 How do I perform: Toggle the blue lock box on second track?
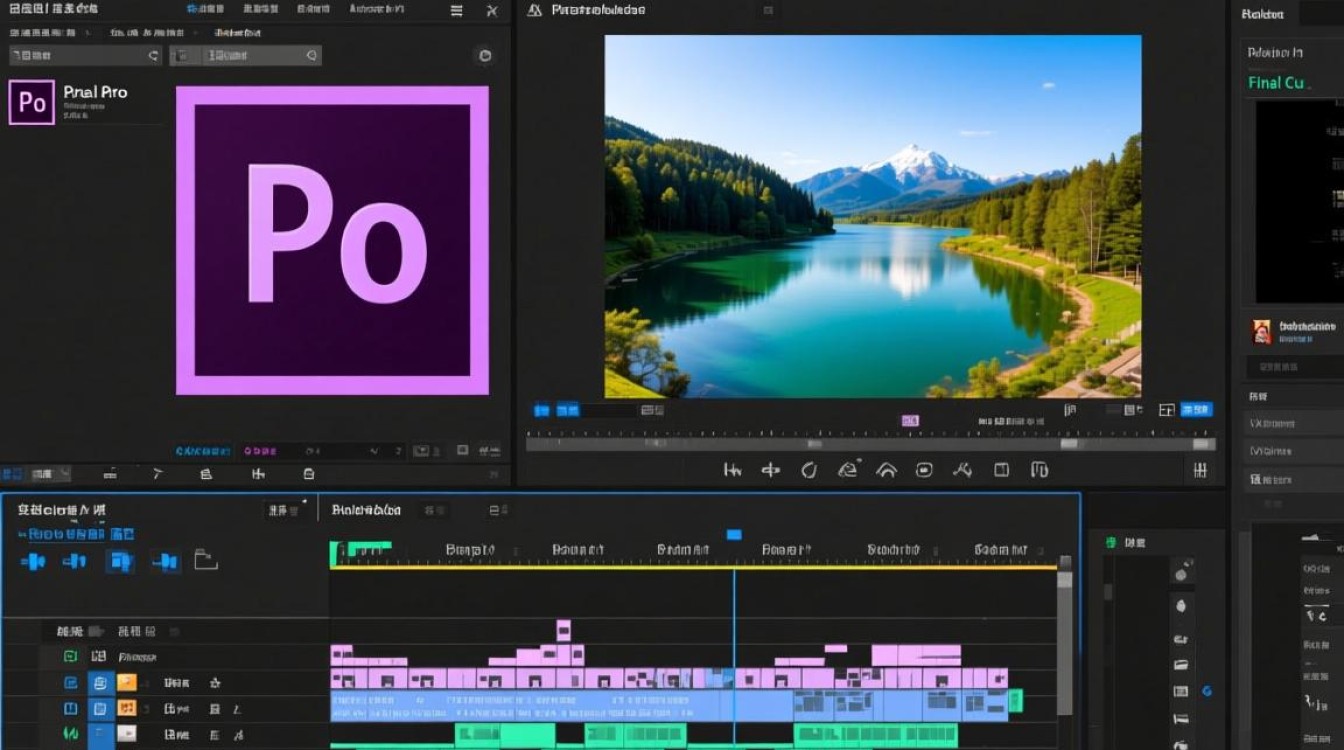(100, 683)
